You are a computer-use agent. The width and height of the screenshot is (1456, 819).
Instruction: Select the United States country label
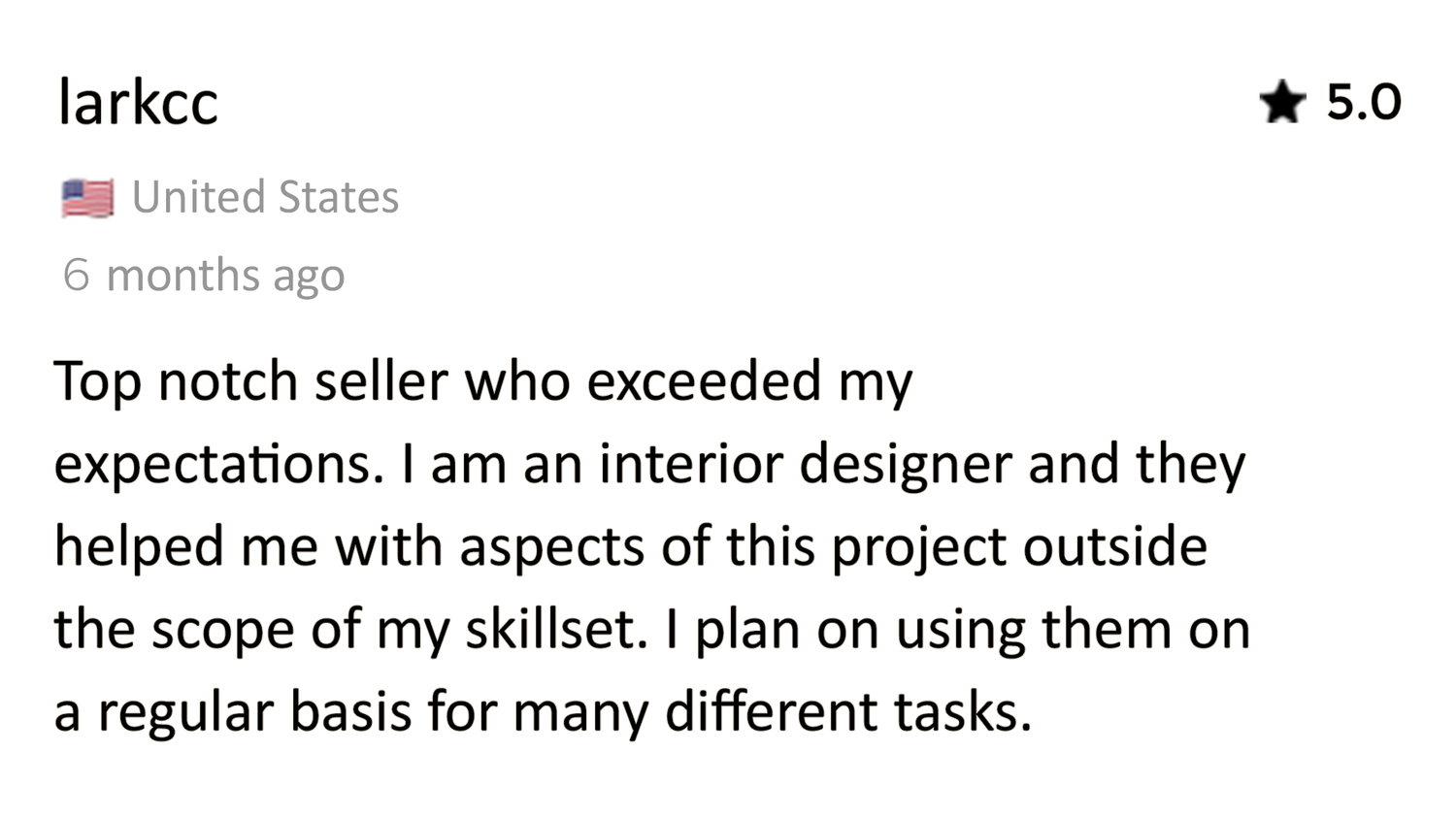265,197
